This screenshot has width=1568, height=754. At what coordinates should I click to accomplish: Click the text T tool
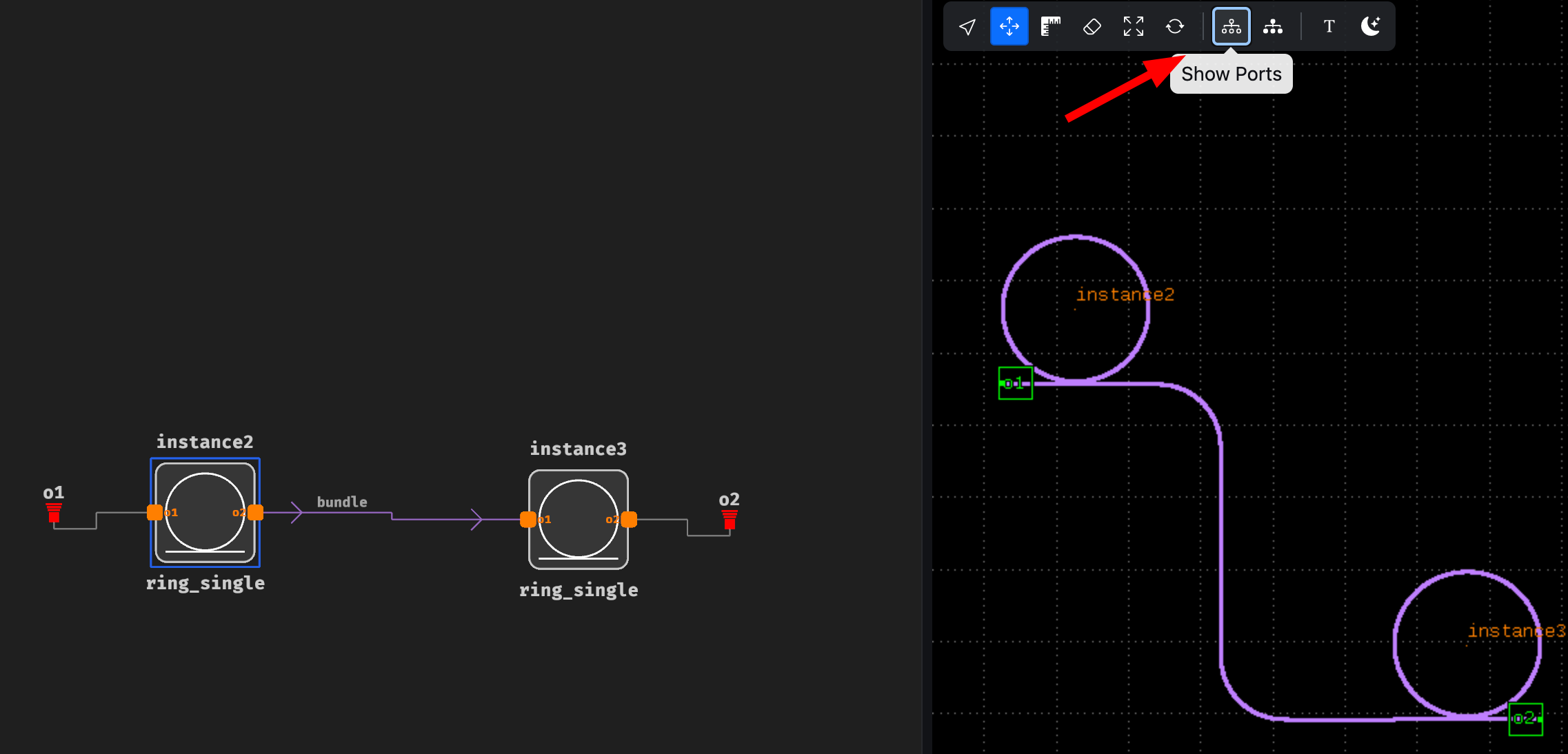[1329, 27]
